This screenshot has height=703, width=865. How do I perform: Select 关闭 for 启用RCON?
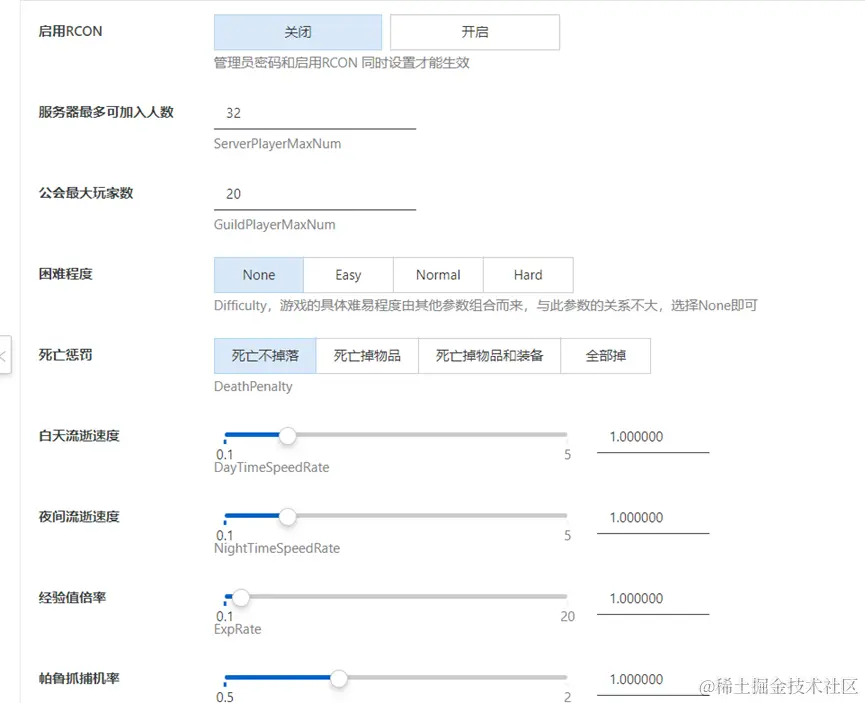(298, 32)
